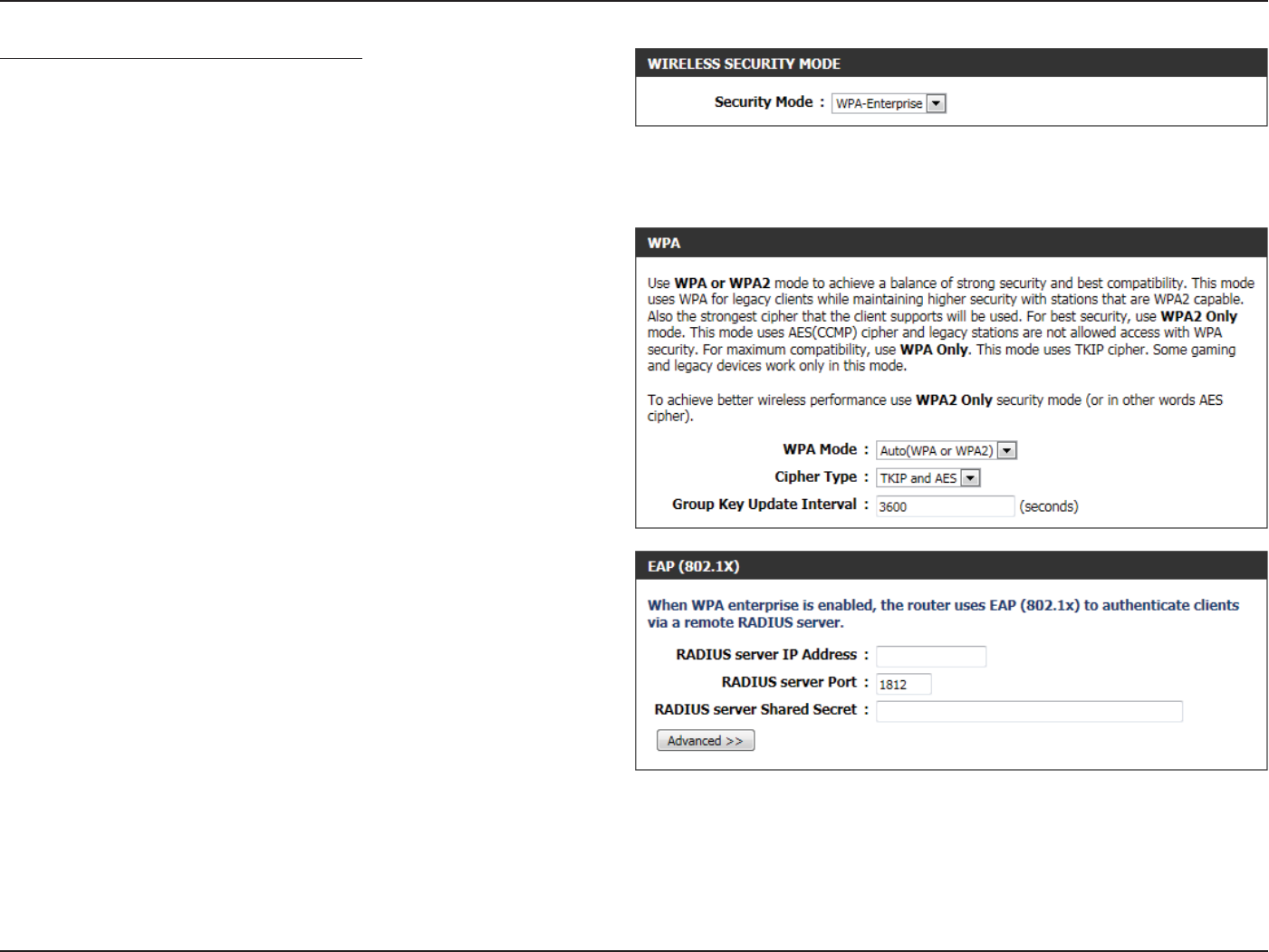The width and height of the screenshot is (1269, 952).
Task: Click the Advanced >> button
Action: (706, 741)
